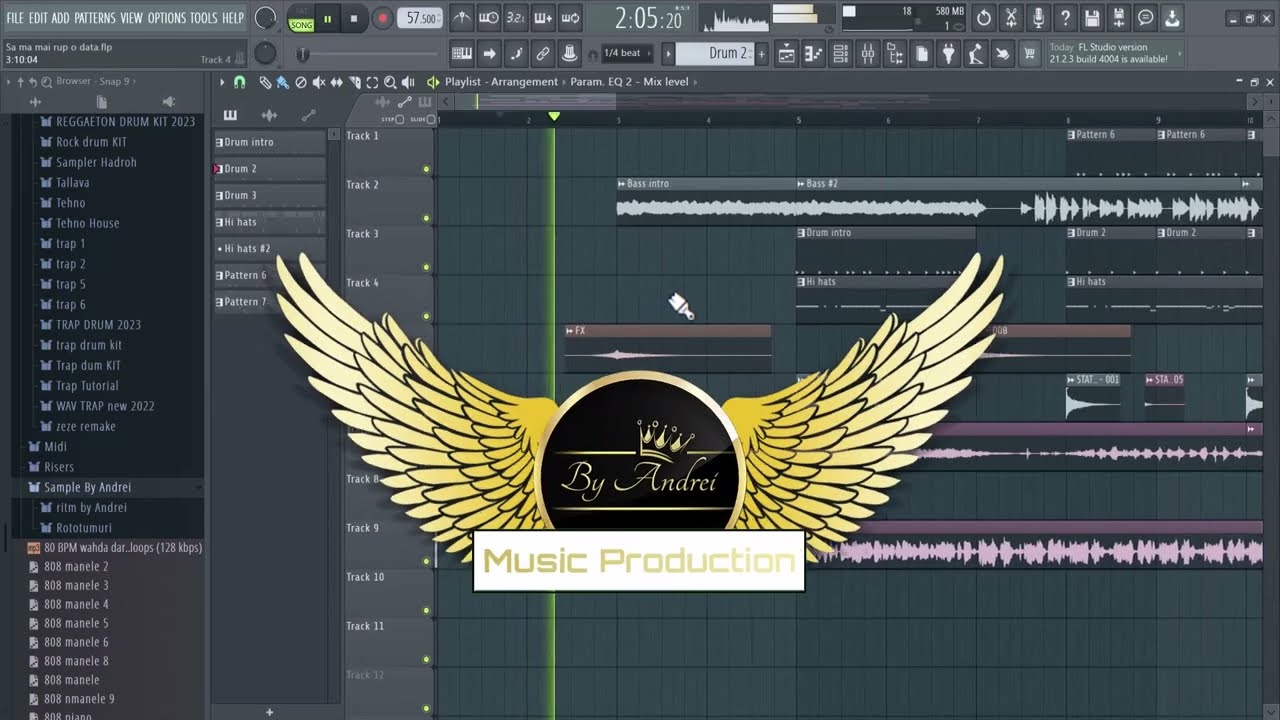The height and width of the screenshot is (720, 1280).
Task: Open the plugin picker plug icon
Action: 948,54
